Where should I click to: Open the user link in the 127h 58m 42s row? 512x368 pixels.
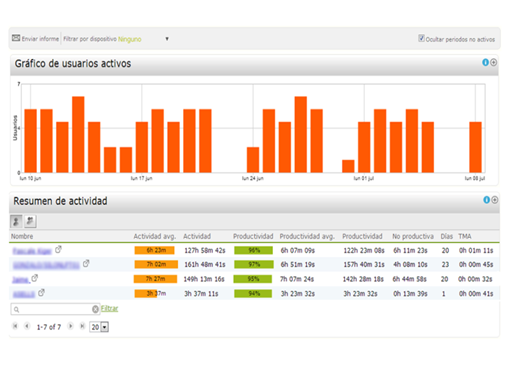point(32,251)
